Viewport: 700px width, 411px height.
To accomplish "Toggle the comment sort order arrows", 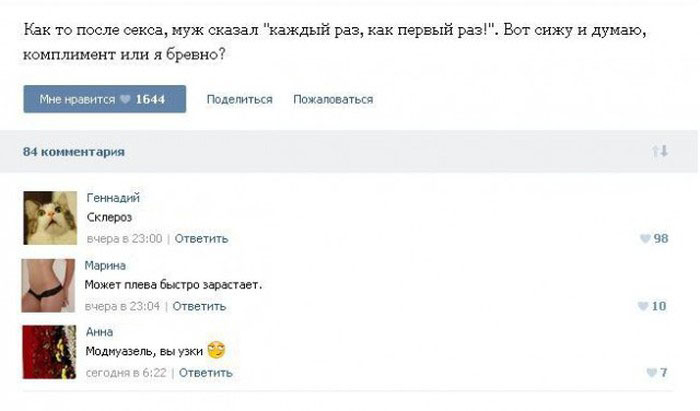I will click(x=658, y=151).
